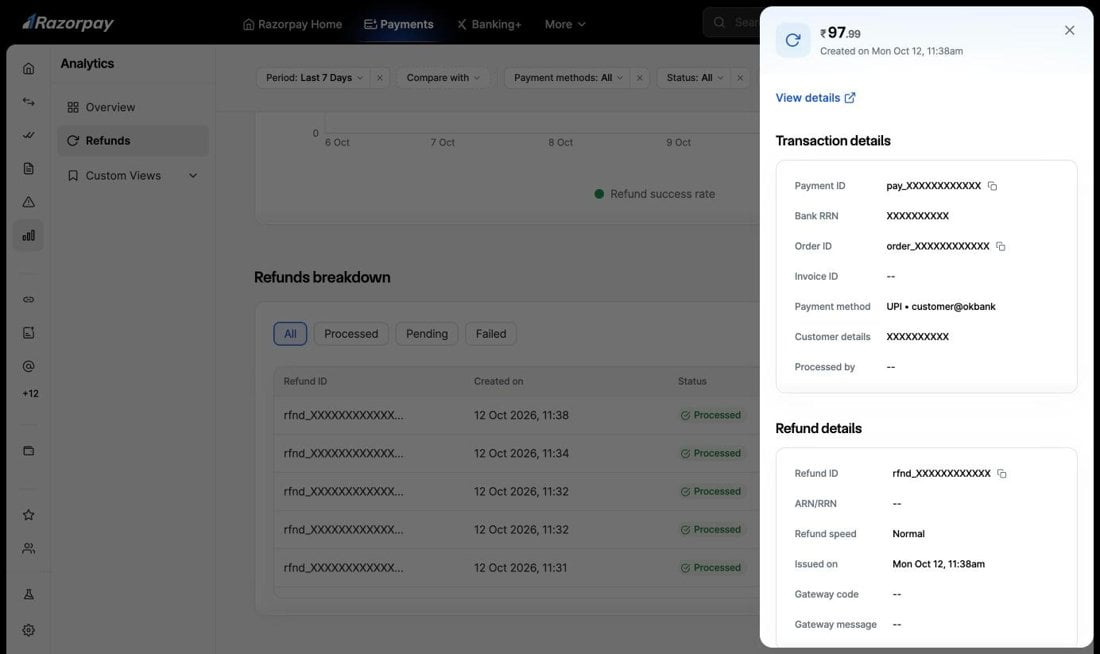Screen dimensions: 1100x654
Task: Open the settings gear icon in sidebar
Action: coord(28,630)
